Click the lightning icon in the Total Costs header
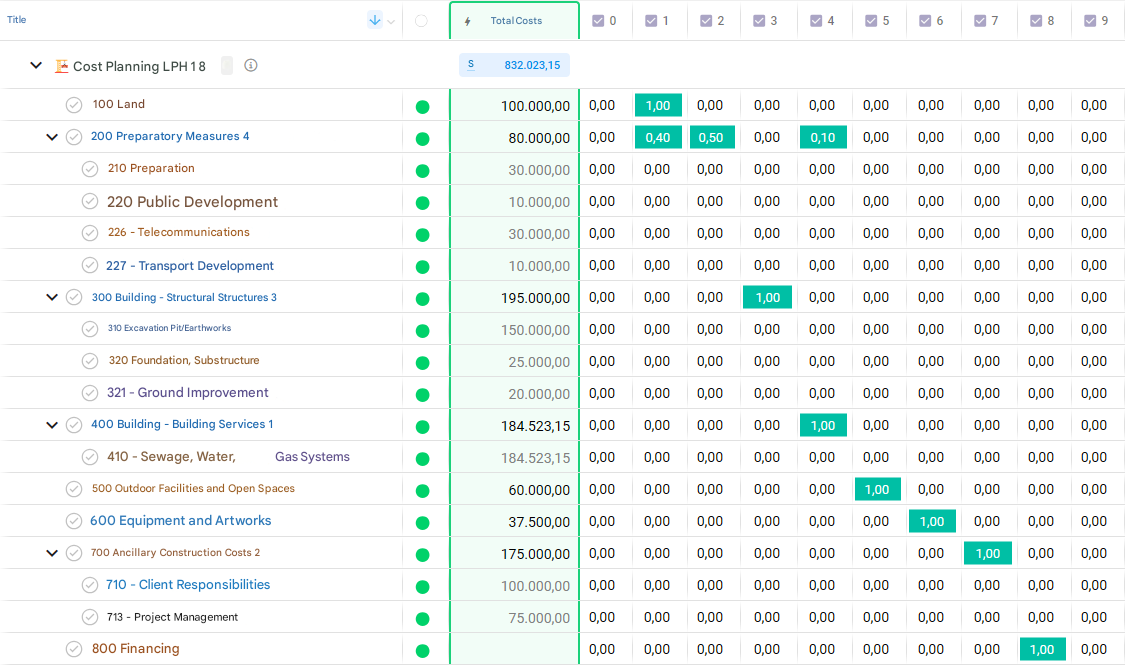Screen dimensions: 1125x665 (x=468, y=21)
